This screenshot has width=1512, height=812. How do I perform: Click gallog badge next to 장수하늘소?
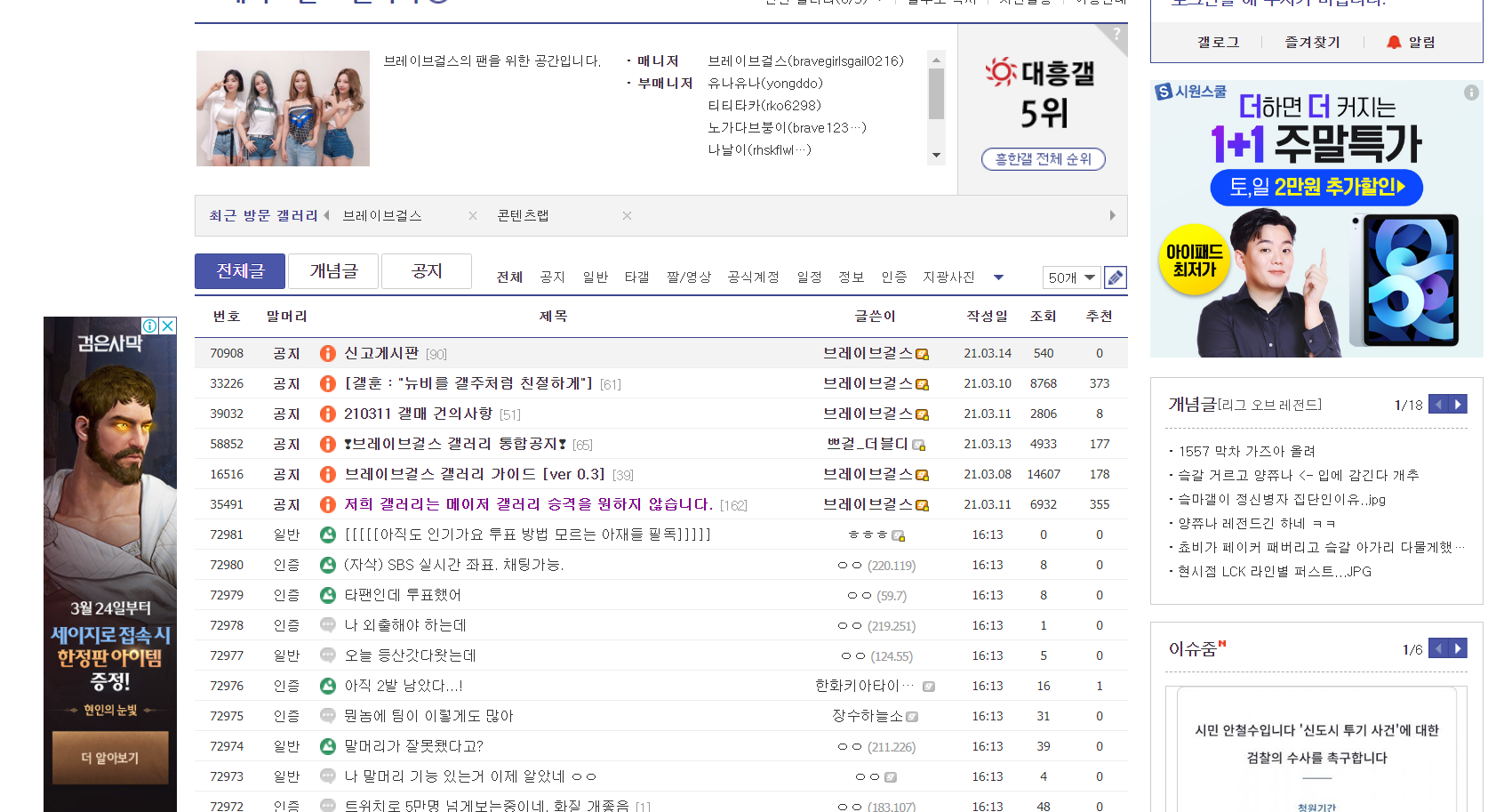click(912, 717)
